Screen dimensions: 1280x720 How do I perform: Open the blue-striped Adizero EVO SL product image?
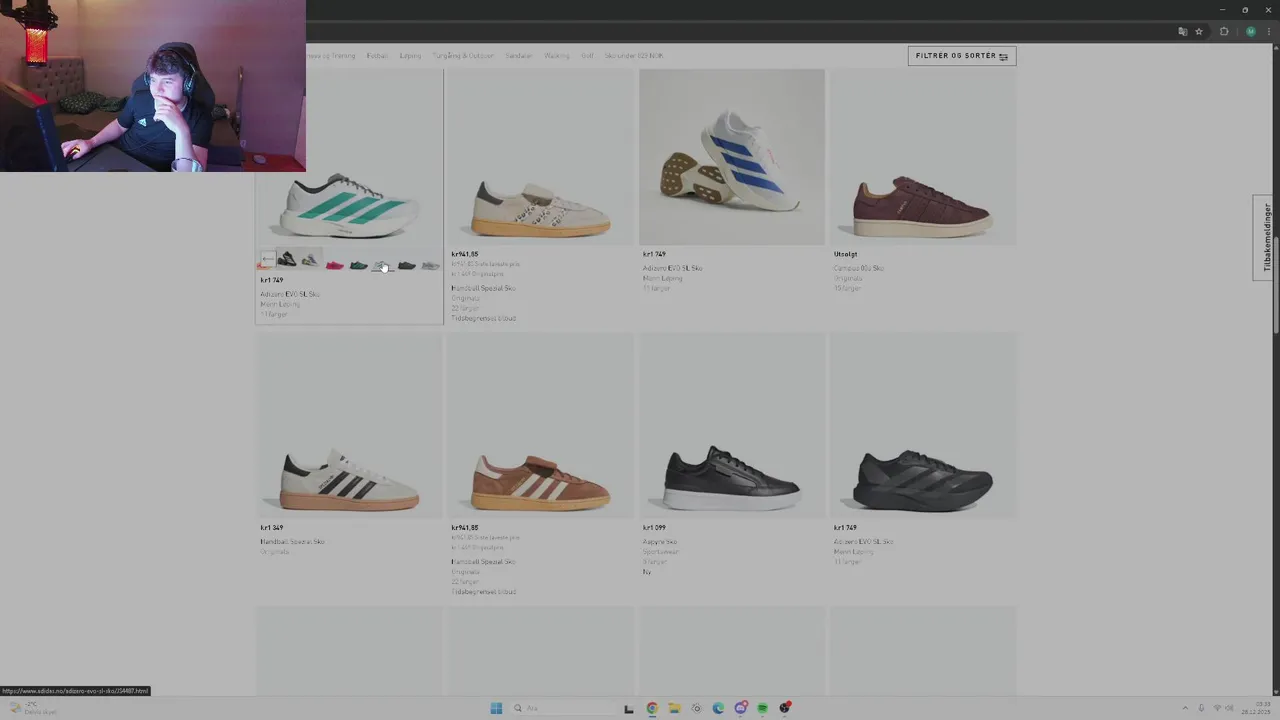point(732,157)
